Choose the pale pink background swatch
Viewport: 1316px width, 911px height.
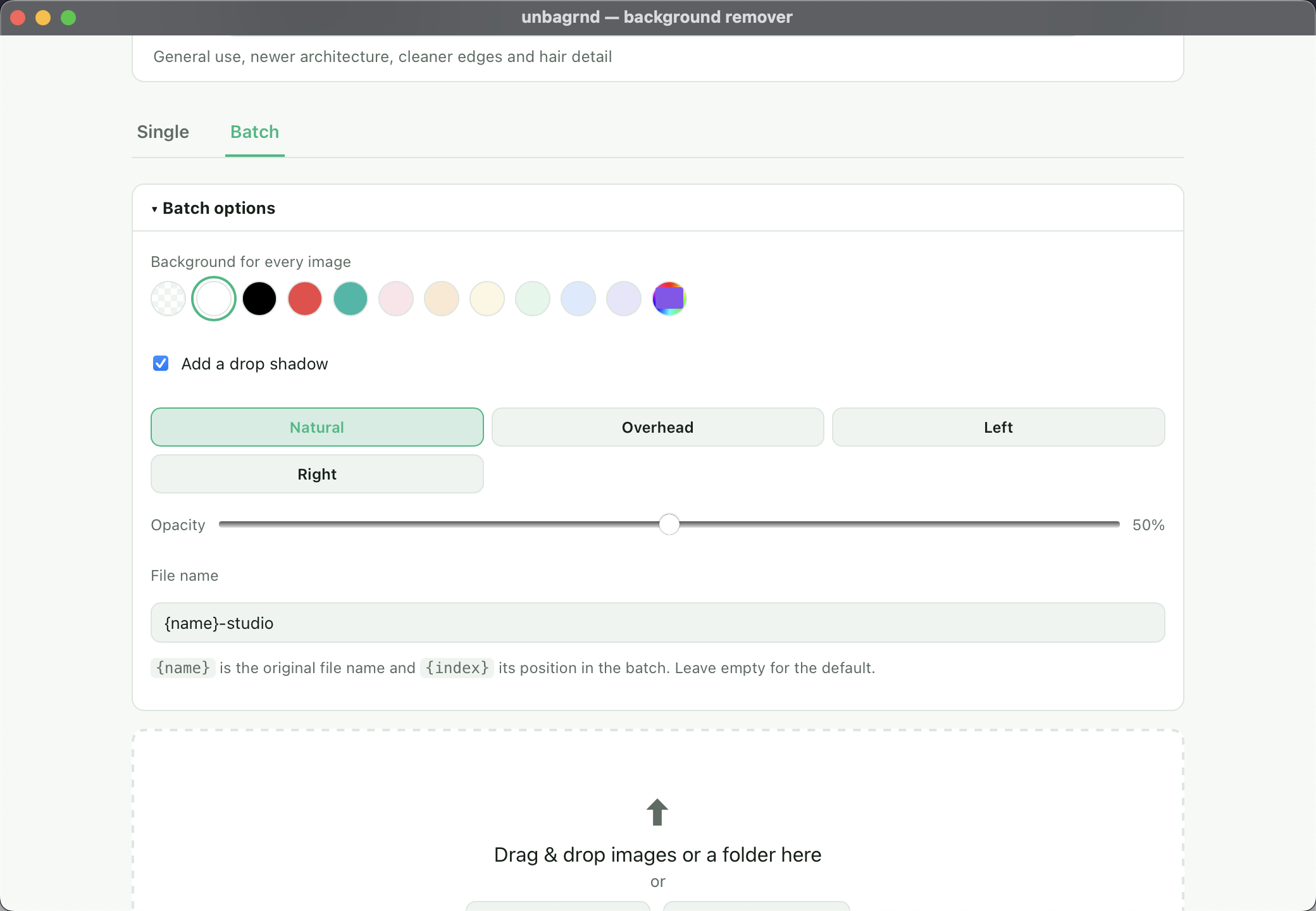point(396,299)
